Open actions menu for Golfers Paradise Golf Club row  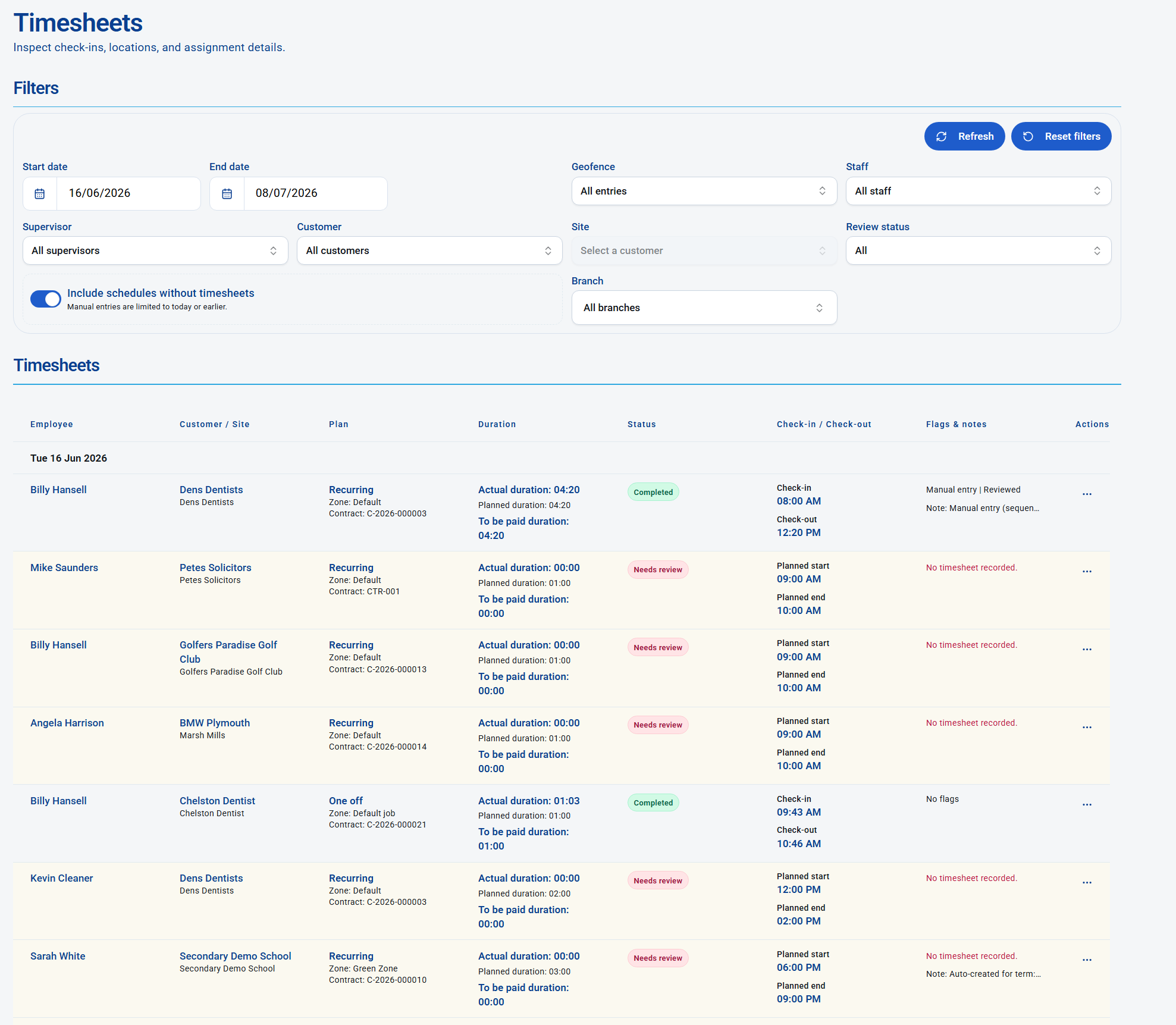(1087, 650)
